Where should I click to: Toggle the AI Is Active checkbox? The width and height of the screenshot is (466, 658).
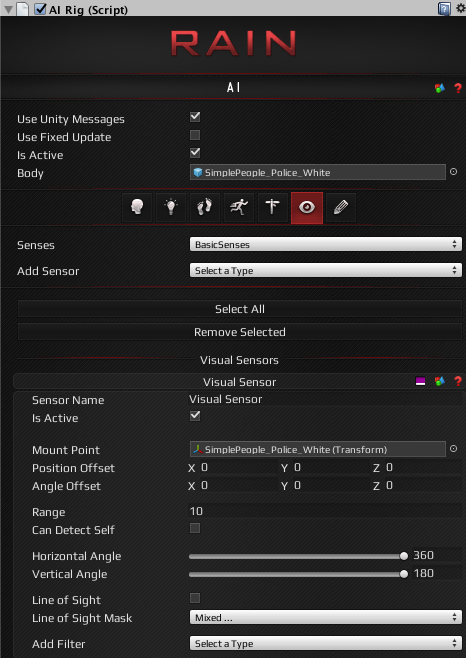click(195, 153)
